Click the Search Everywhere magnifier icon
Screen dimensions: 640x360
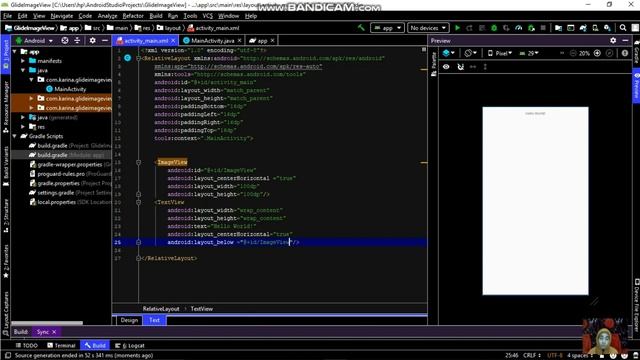[x=623, y=28]
